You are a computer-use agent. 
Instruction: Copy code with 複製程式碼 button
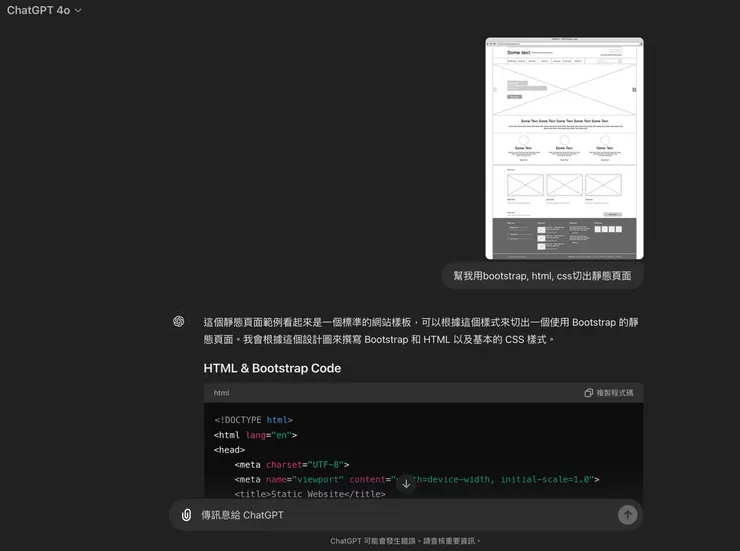[x=609, y=392]
